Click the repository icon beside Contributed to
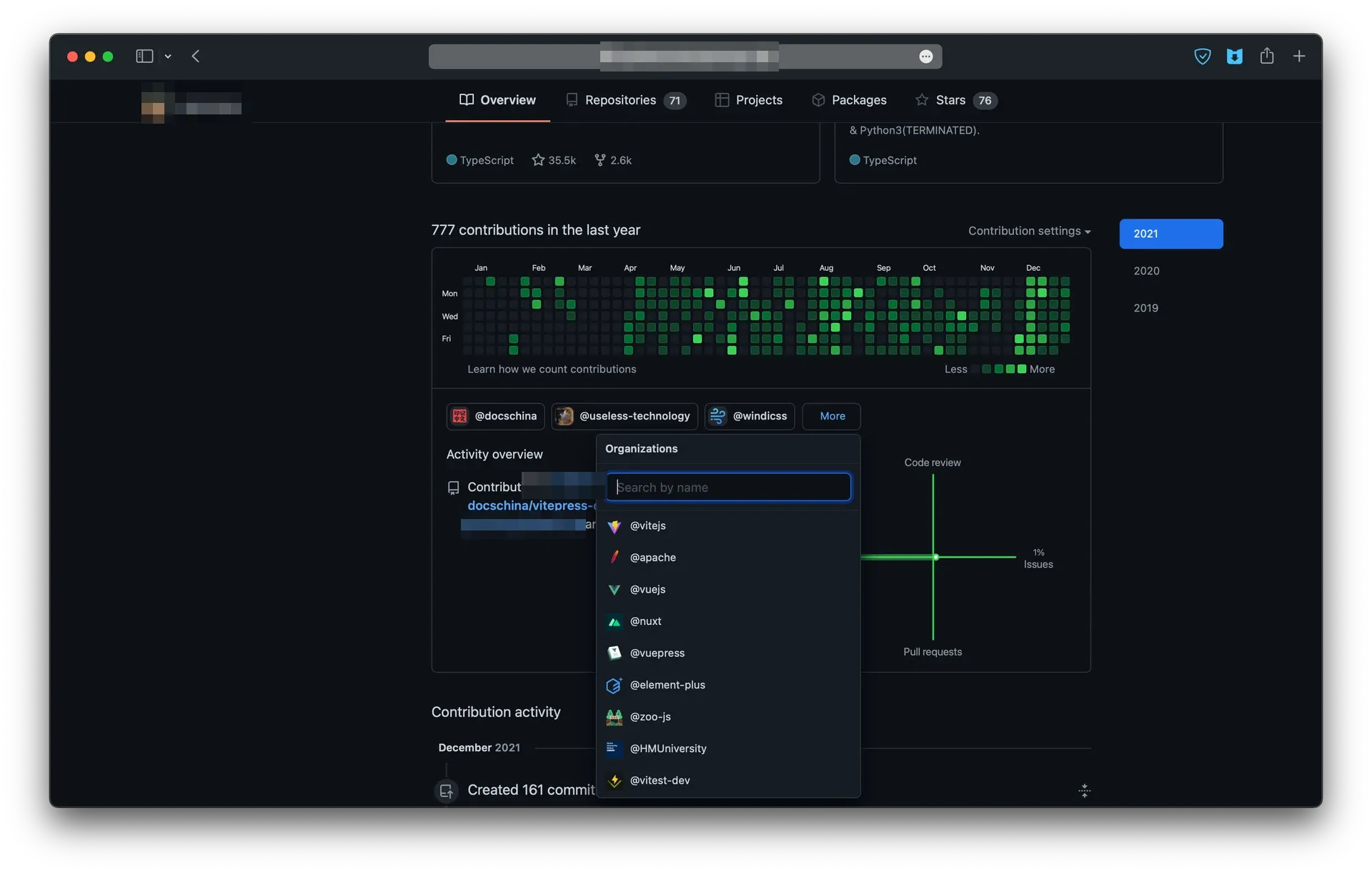 point(453,488)
